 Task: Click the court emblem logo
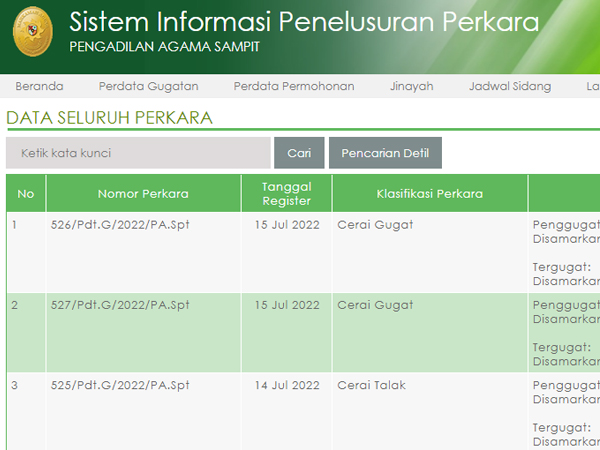(33, 31)
